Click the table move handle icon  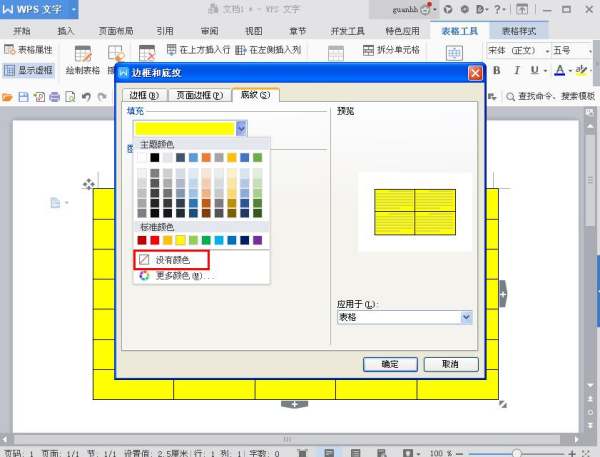(89, 184)
